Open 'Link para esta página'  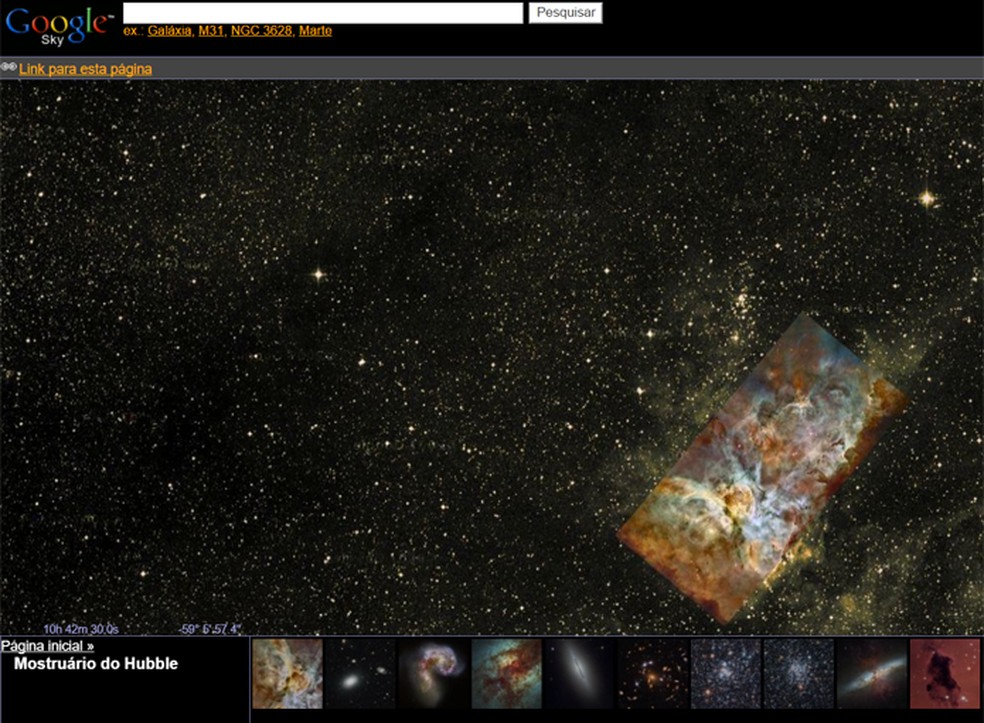[84, 69]
